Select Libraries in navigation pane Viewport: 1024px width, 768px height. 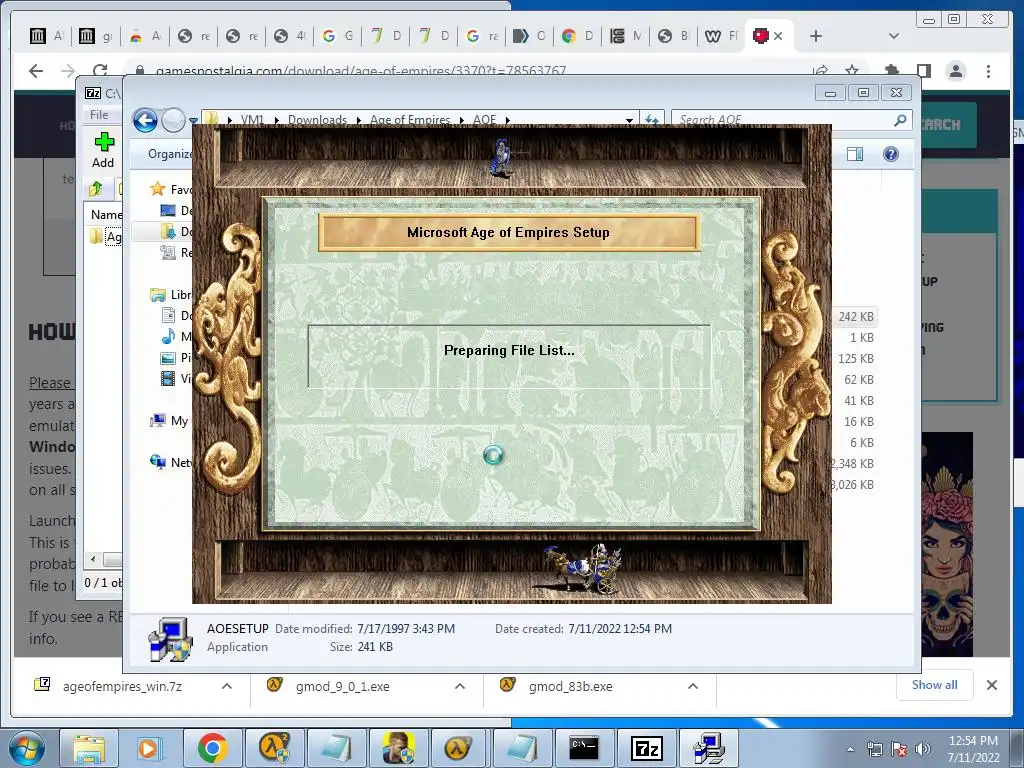[x=171, y=295]
